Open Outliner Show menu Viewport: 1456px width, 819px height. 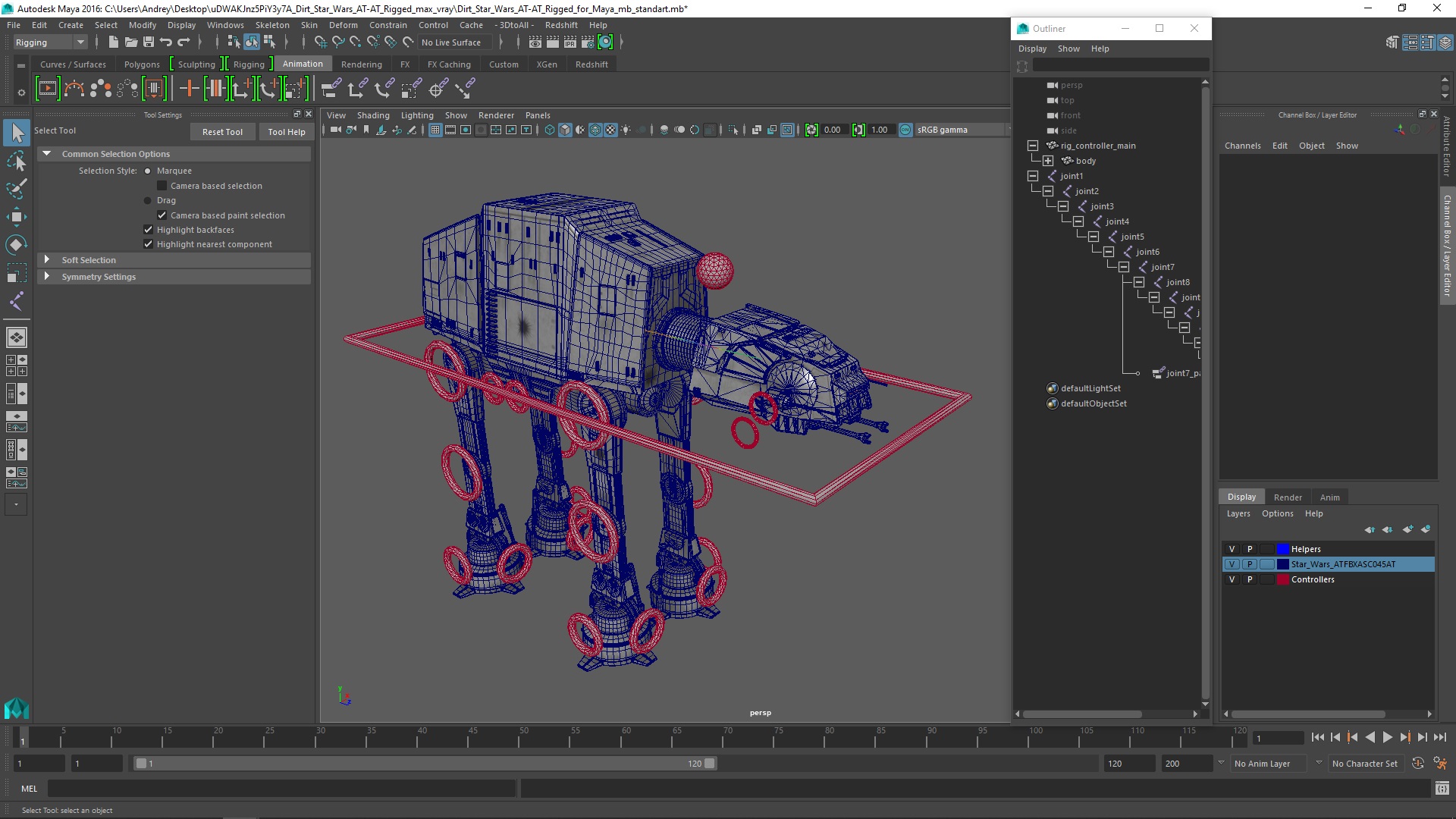[1068, 49]
